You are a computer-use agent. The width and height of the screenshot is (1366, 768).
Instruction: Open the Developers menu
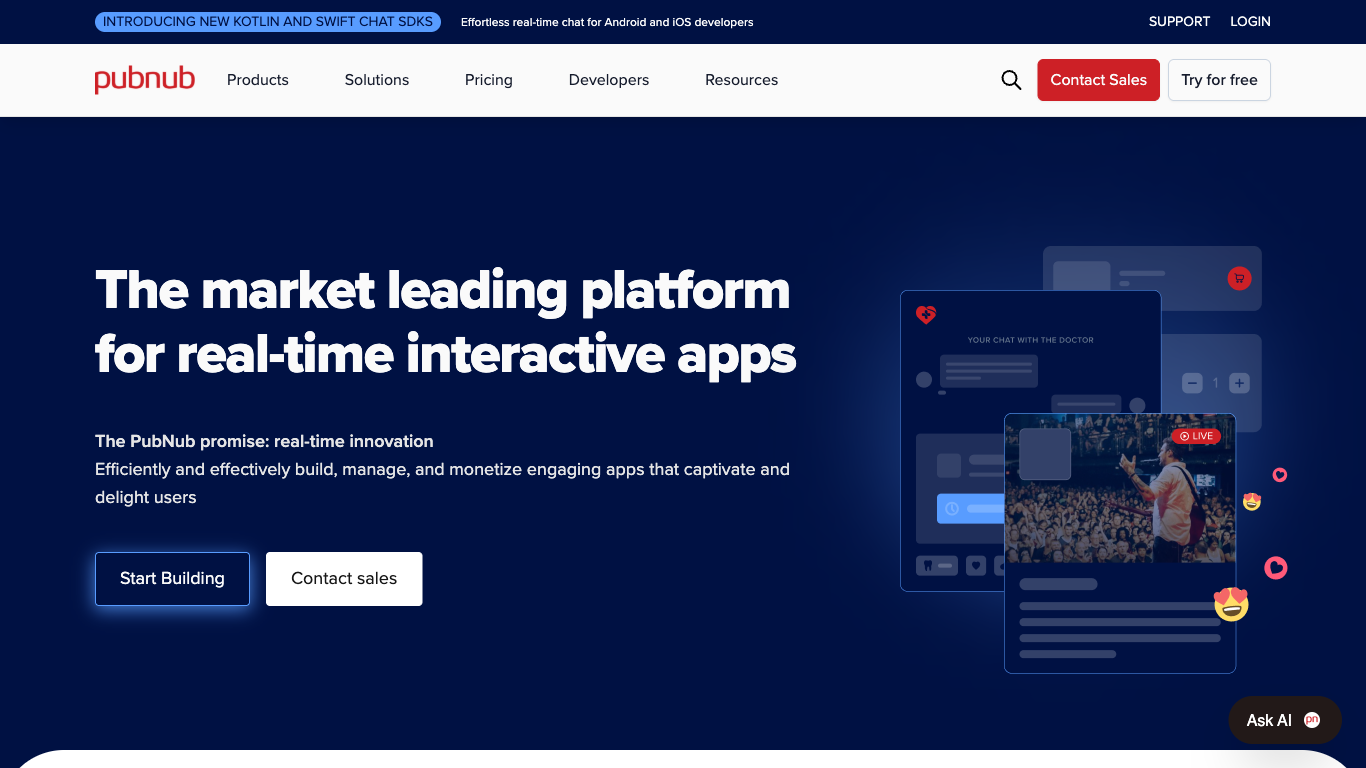coord(609,80)
